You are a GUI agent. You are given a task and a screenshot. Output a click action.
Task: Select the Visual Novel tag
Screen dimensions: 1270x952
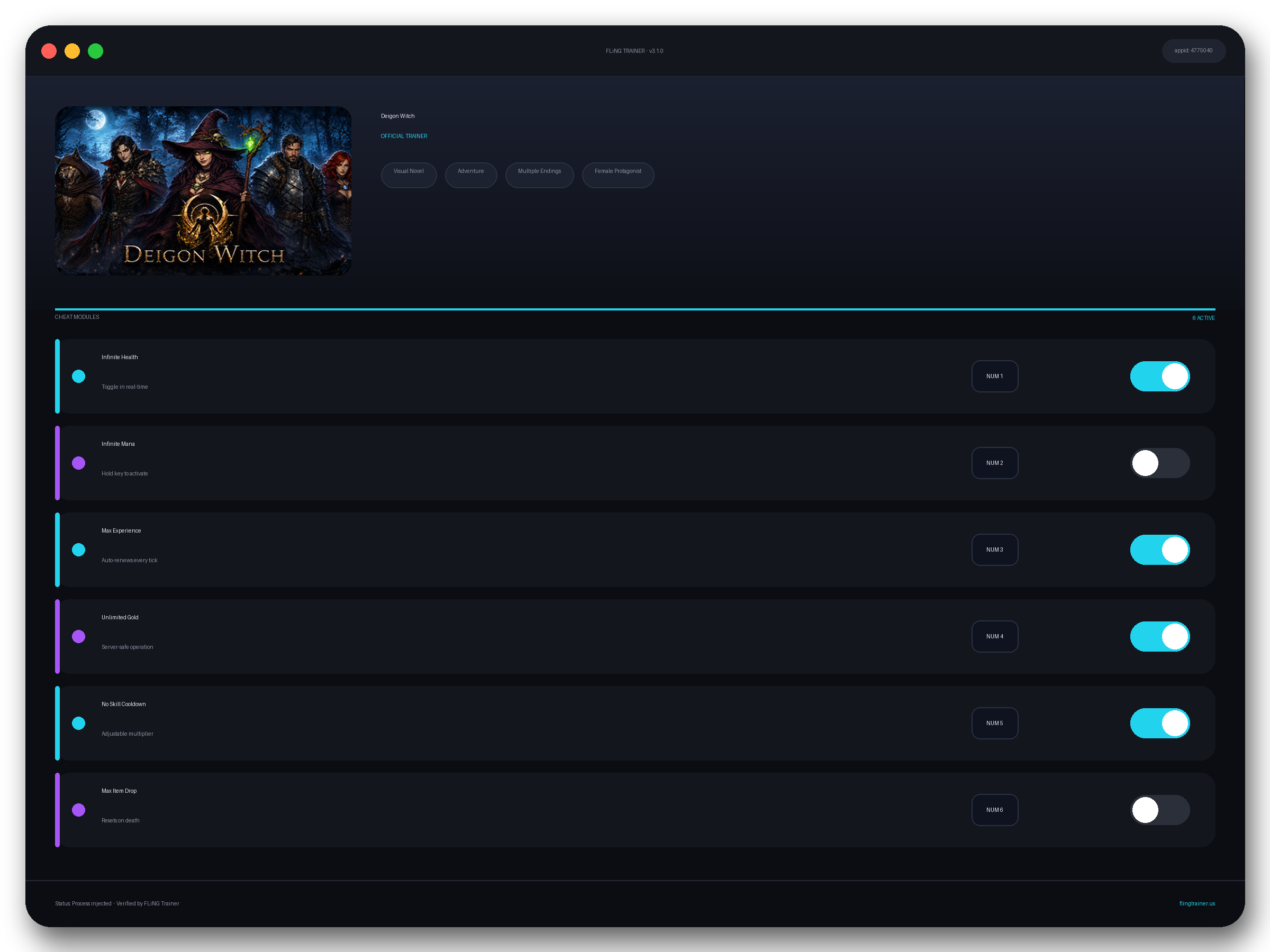click(x=409, y=175)
